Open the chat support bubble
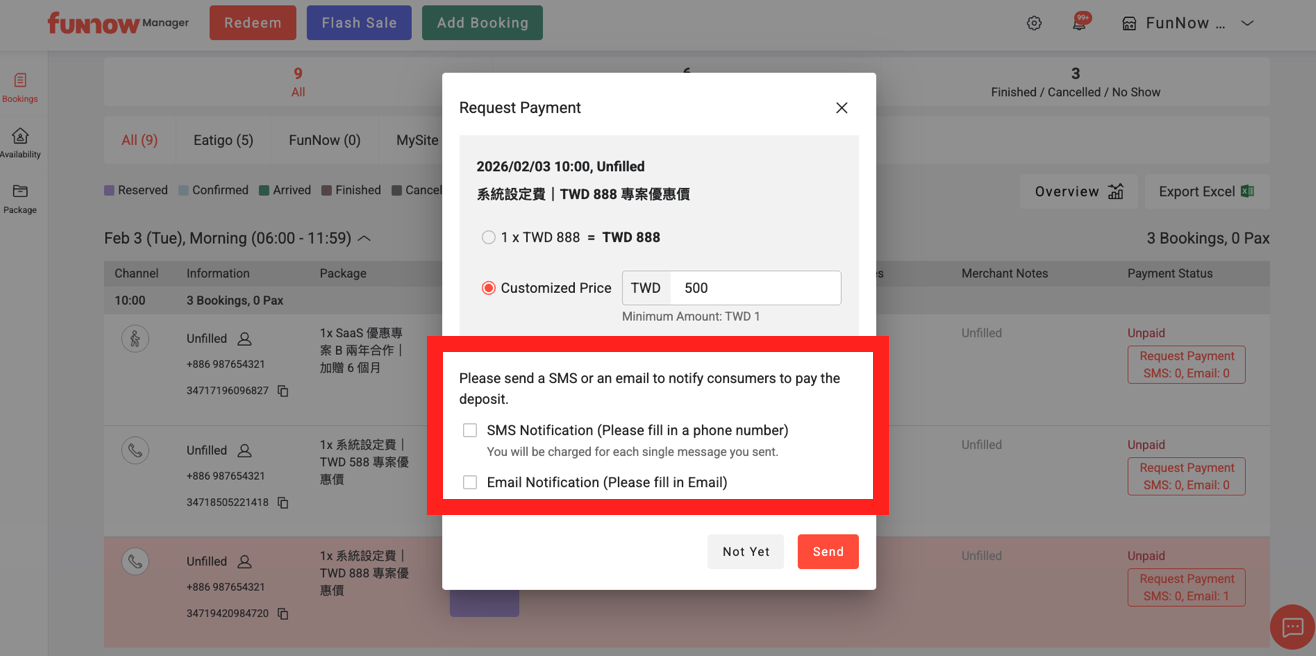The height and width of the screenshot is (656, 1316). tap(1292, 627)
